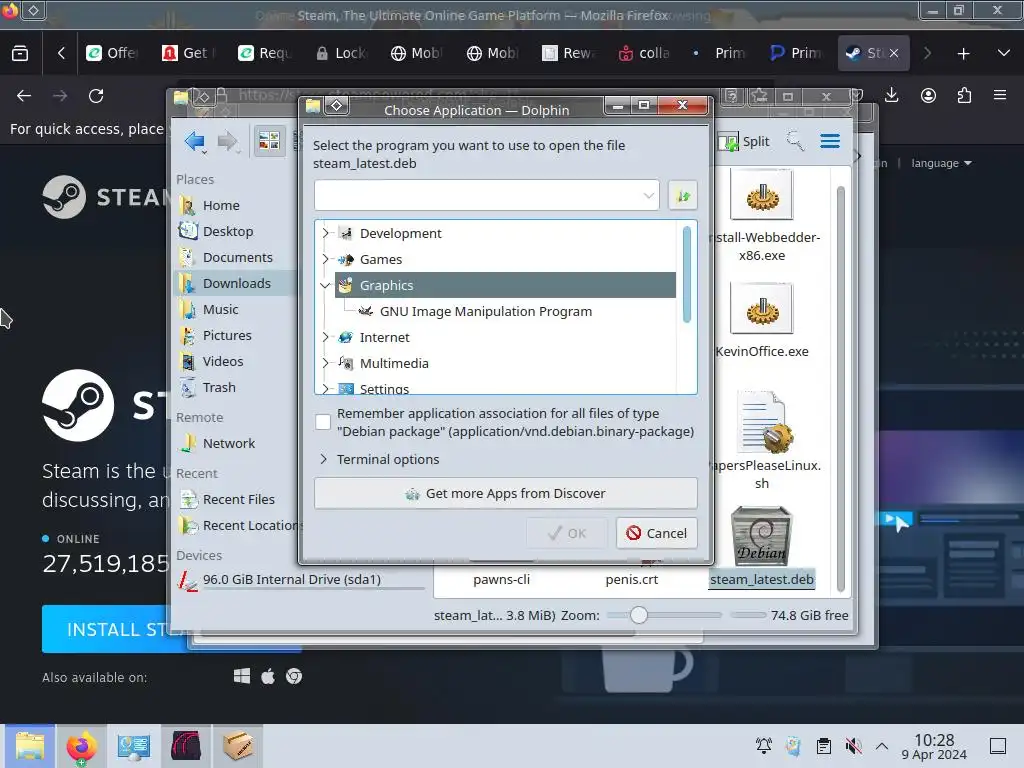Open Firefox extensions puzzle icon
The image size is (1024, 768).
point(964,96)
